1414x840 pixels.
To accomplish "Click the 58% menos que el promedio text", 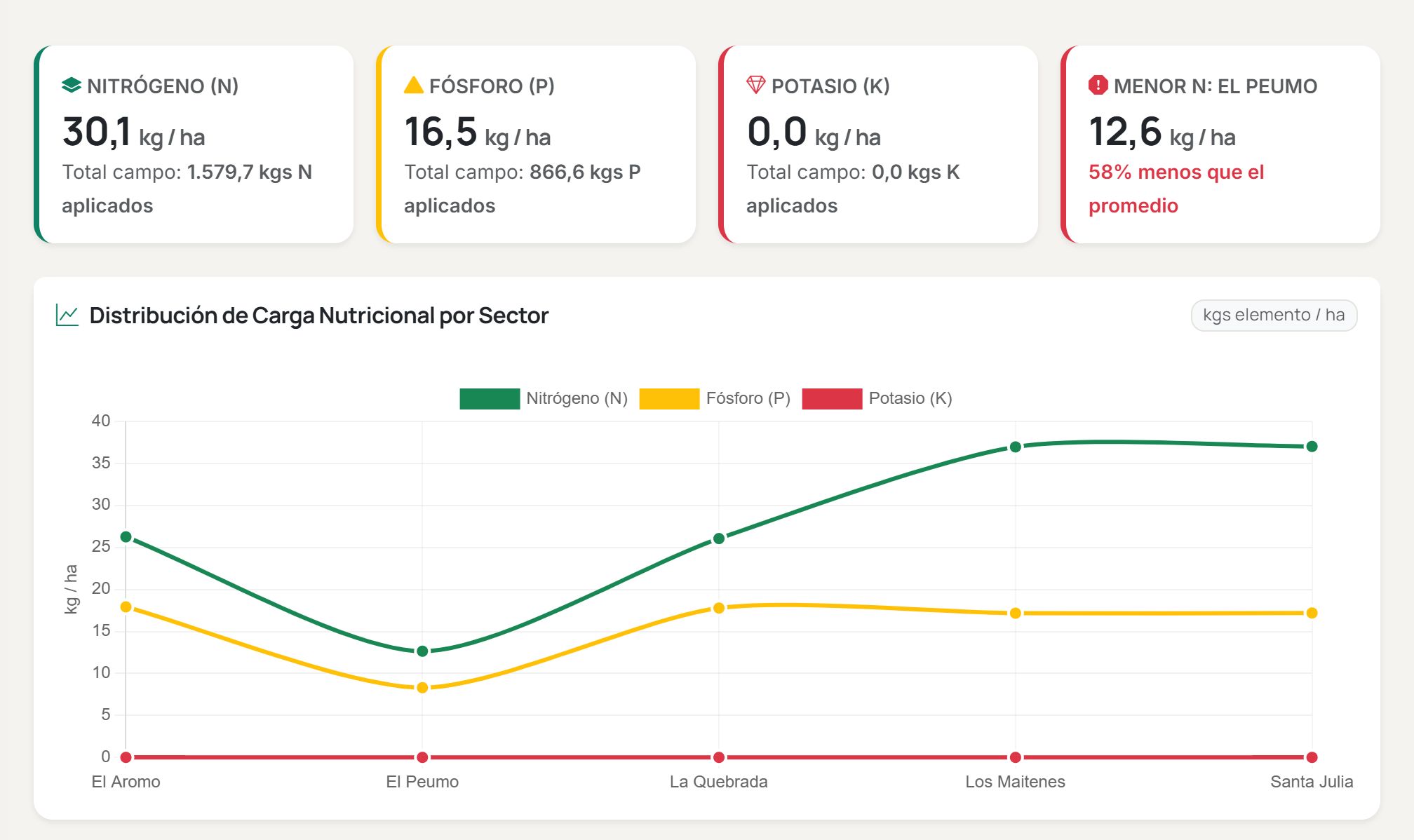I will [x=1176, y=189].
